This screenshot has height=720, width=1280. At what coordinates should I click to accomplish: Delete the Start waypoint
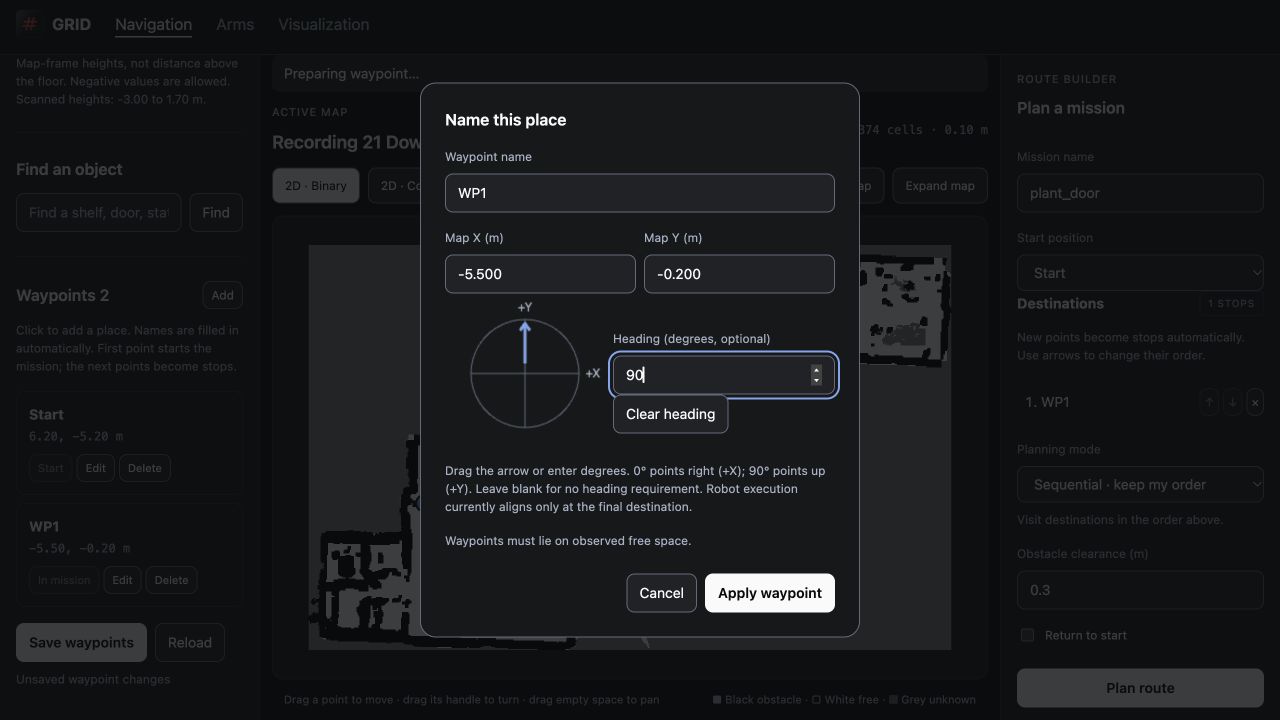(145, 468)
